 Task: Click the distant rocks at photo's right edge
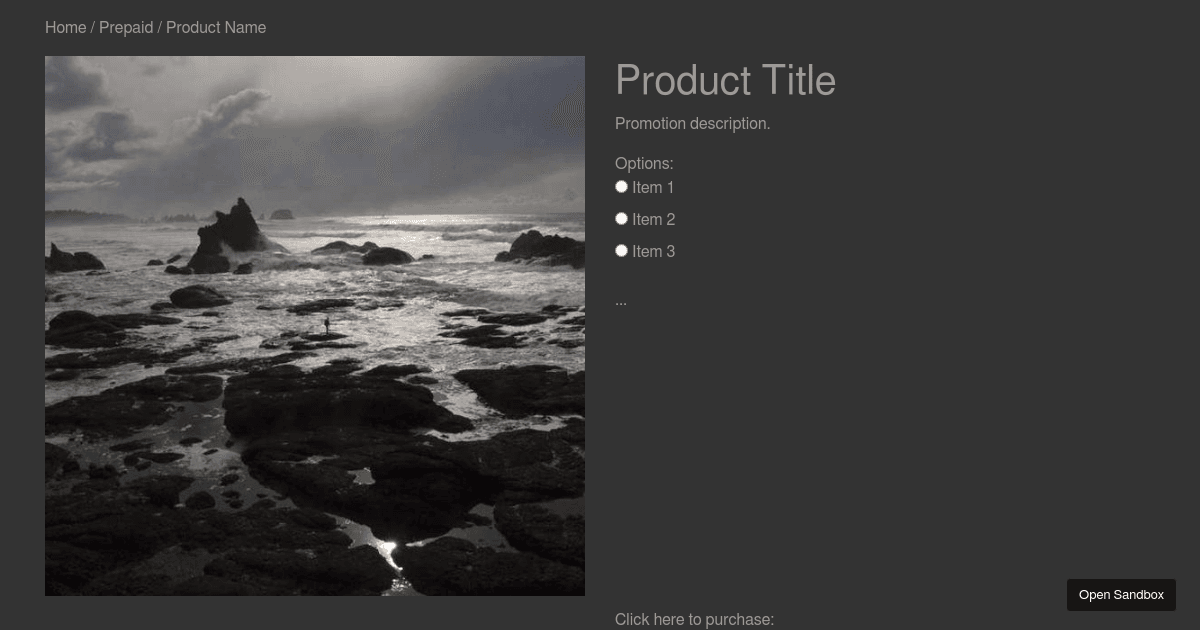coord(545,247)
